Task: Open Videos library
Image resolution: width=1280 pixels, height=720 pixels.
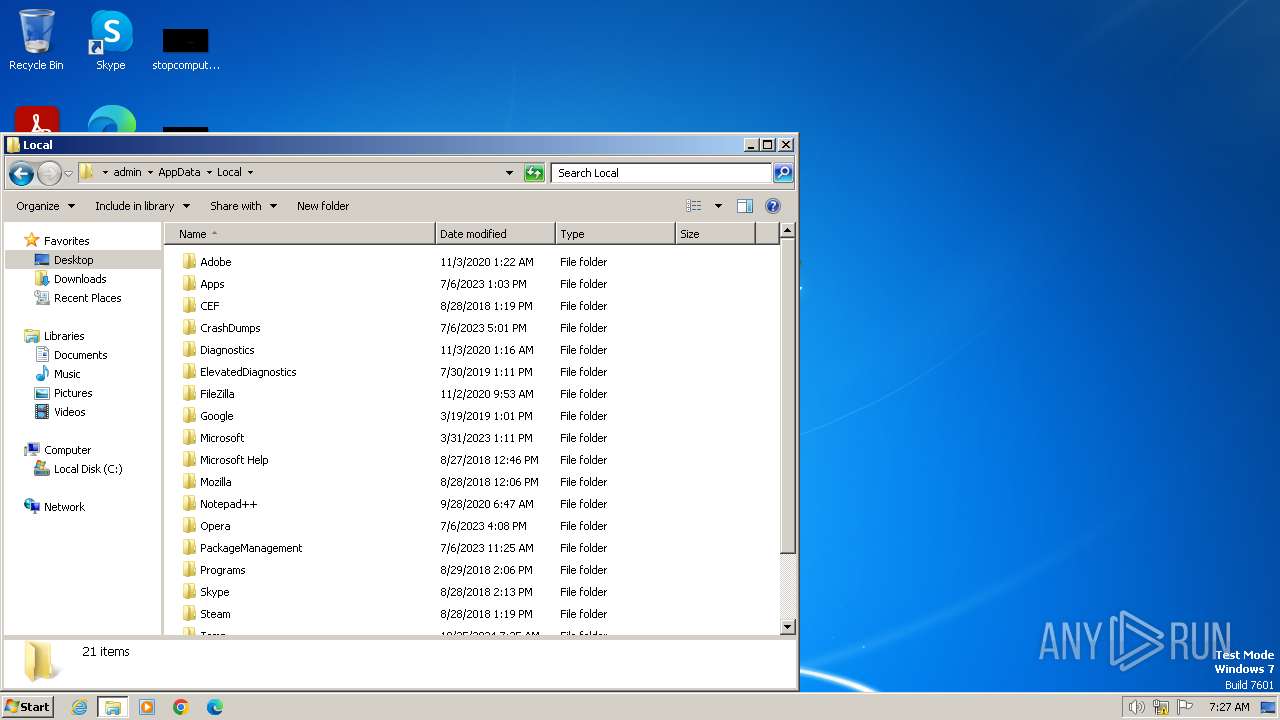Action: pyautogui.click(x=69, y=412)
